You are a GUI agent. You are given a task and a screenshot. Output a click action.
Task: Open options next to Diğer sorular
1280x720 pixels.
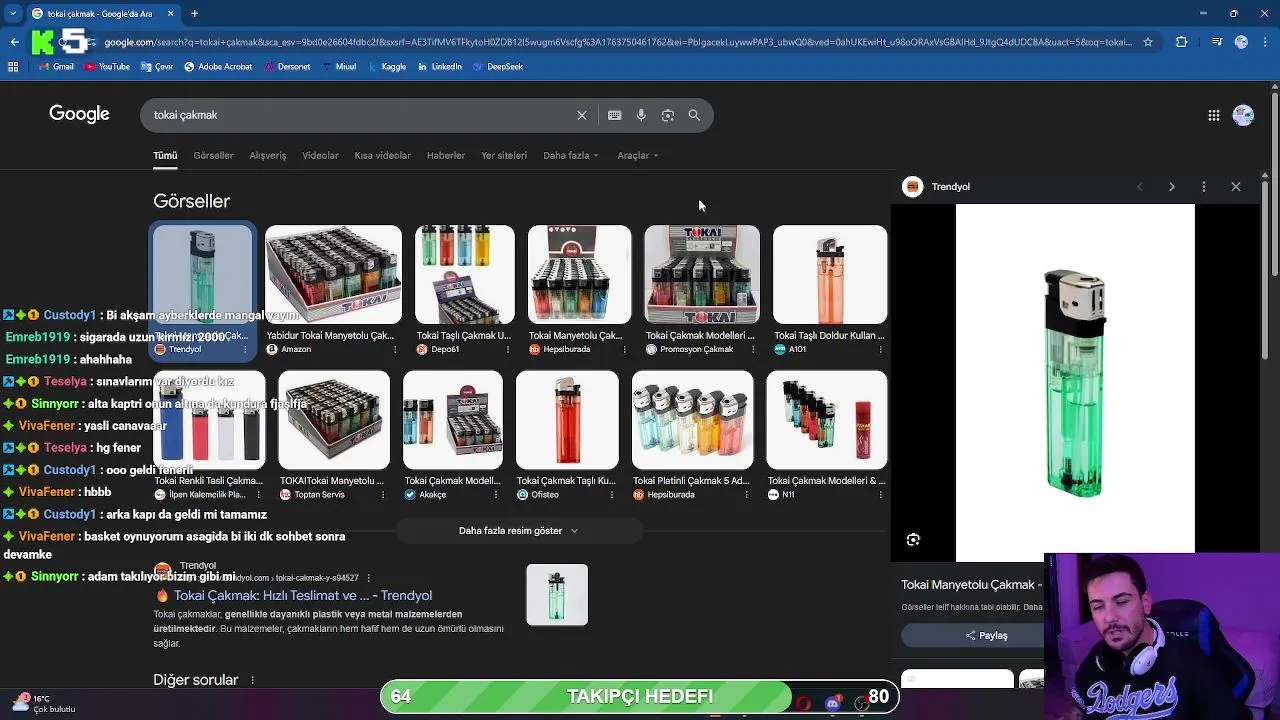coord(253,680)
